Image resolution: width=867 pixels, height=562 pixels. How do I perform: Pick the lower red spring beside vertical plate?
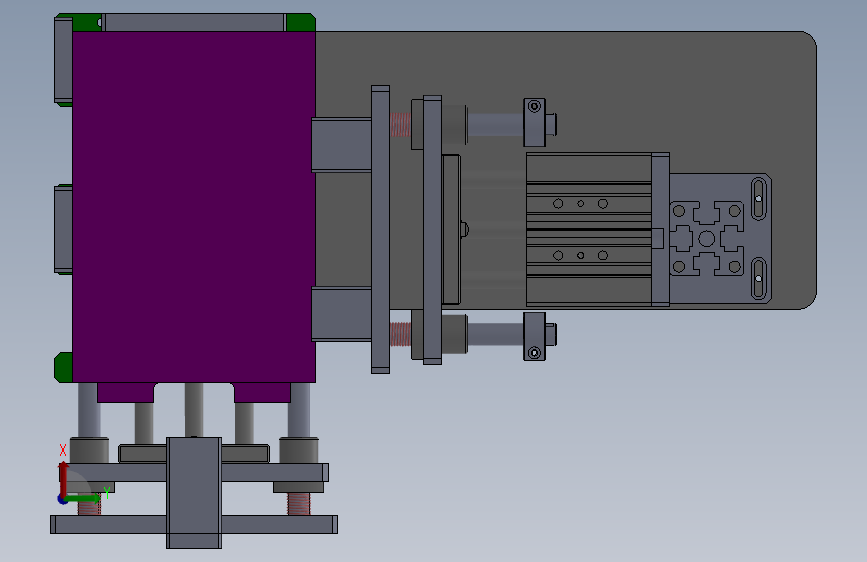[400, 334]
